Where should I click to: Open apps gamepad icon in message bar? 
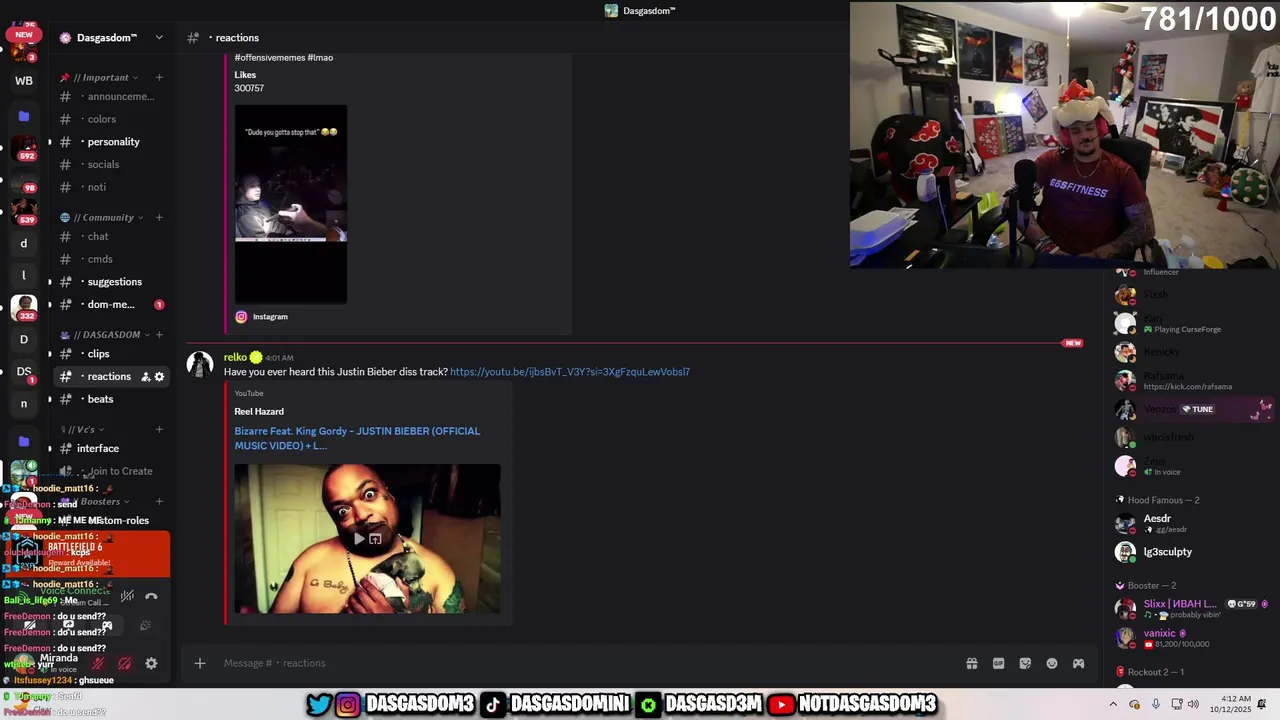coord(1078,663)
